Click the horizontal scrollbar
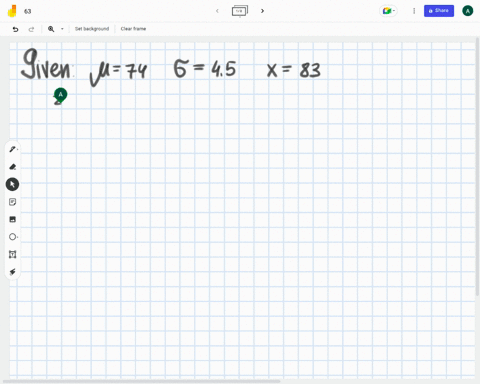The width and height of the screenshot is (480, 384). click(x=142, y=381)
